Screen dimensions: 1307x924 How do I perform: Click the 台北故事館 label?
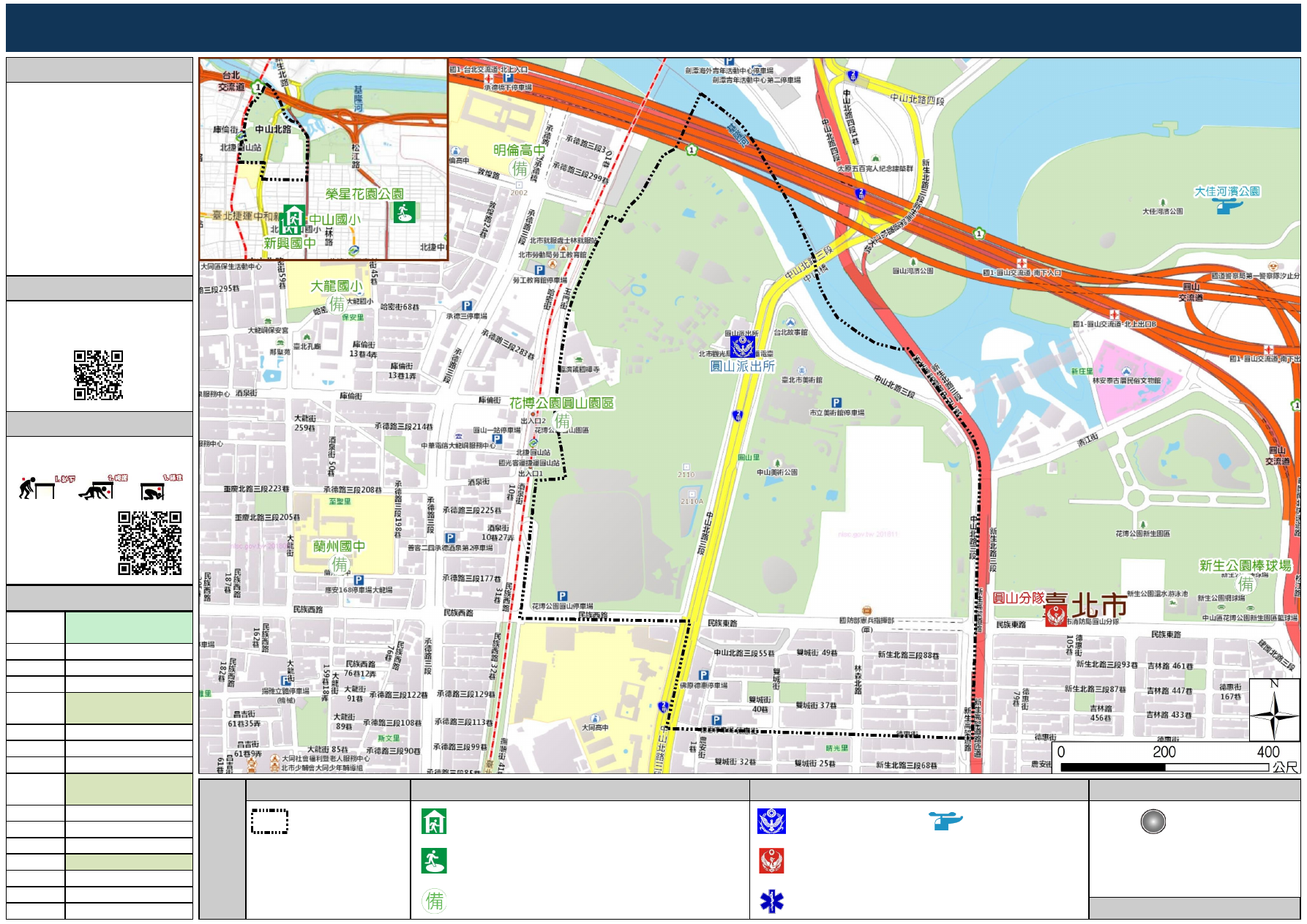[790, 332]
